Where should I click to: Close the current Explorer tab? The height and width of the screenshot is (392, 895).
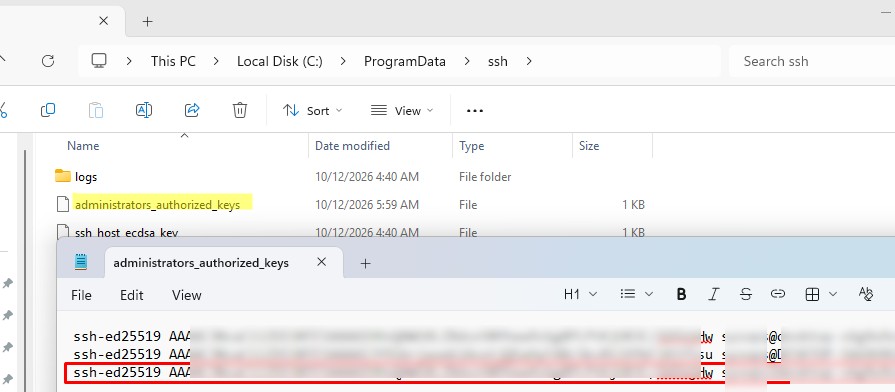pyautogui.click(x=103, y=21)
